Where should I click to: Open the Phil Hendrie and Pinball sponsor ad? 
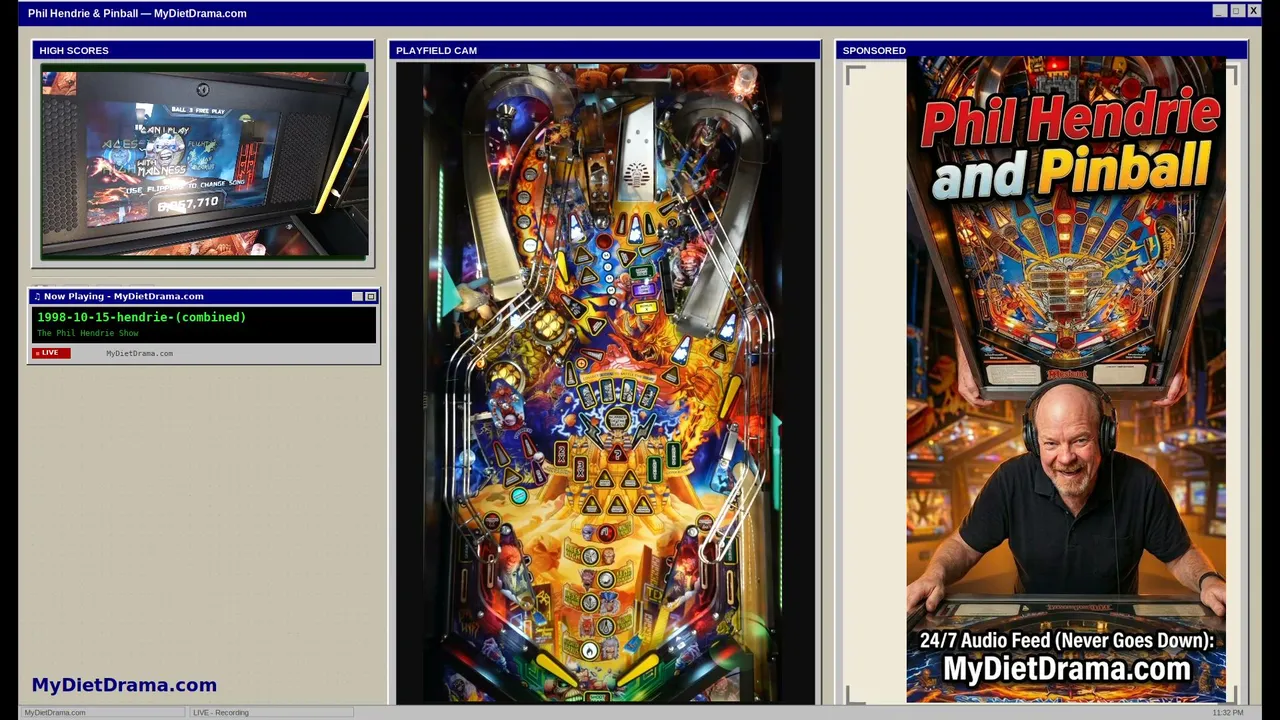click(1066, 380)
